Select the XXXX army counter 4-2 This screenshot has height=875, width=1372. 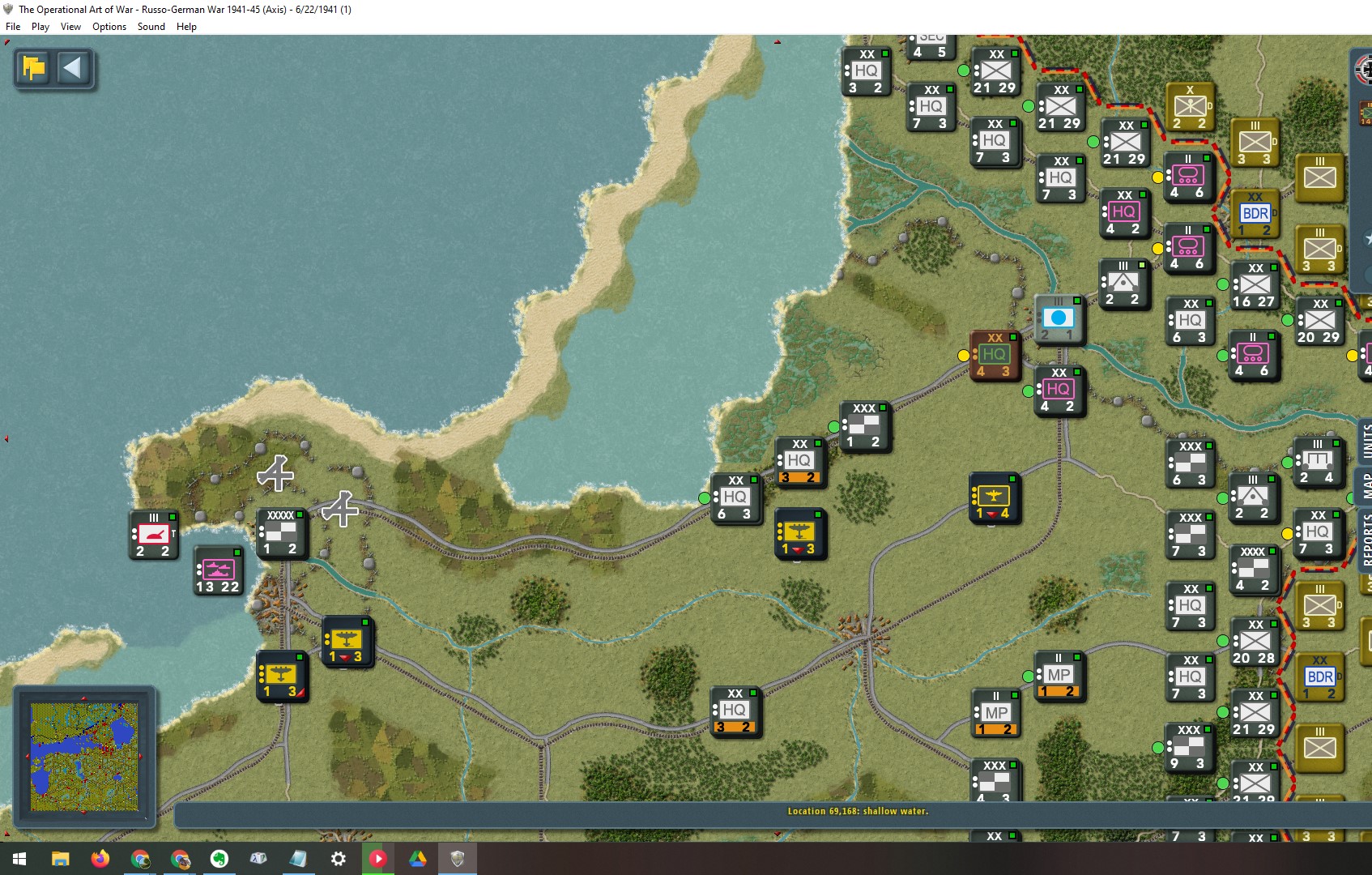tap(1253, 569)
